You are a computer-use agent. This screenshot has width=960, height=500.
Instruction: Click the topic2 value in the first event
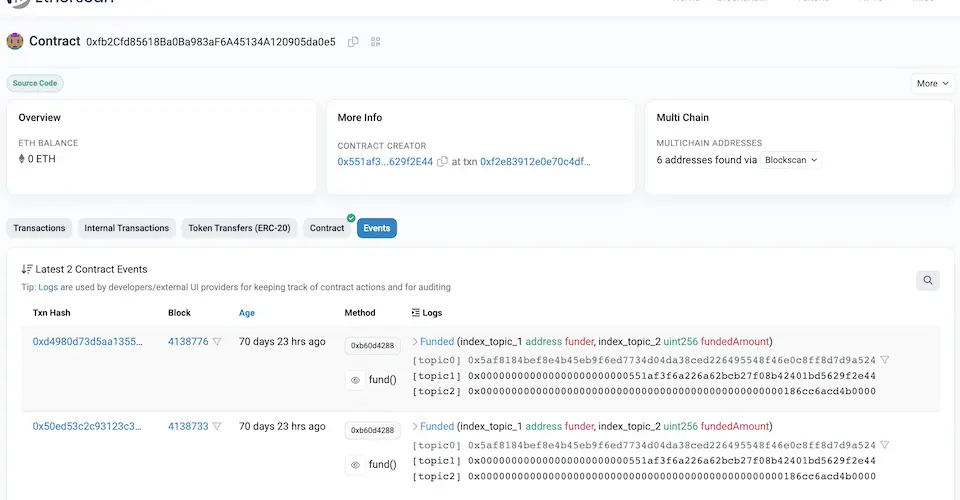pos(672,391)
